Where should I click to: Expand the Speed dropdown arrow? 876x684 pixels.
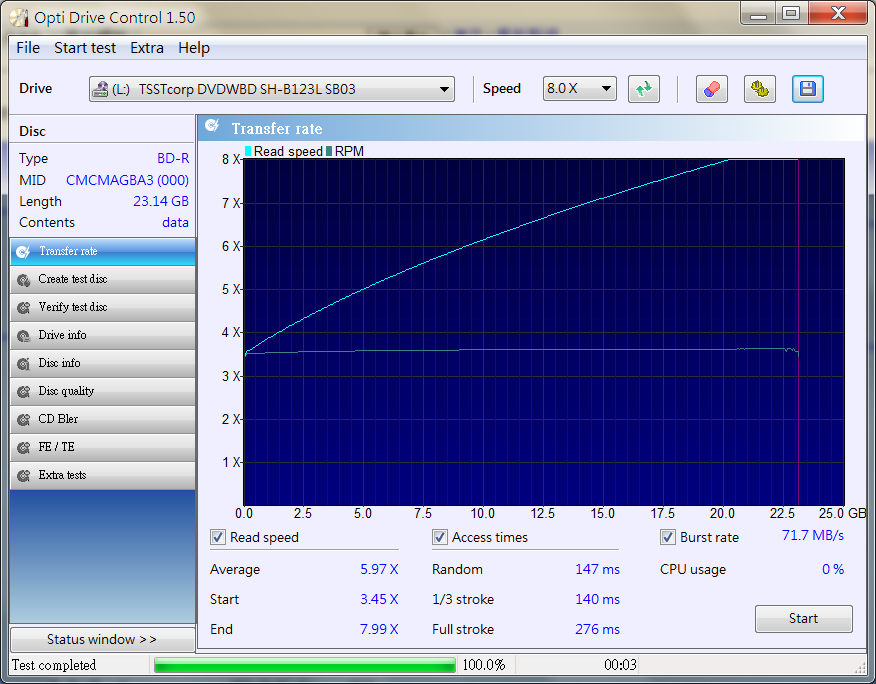[606, 89]
